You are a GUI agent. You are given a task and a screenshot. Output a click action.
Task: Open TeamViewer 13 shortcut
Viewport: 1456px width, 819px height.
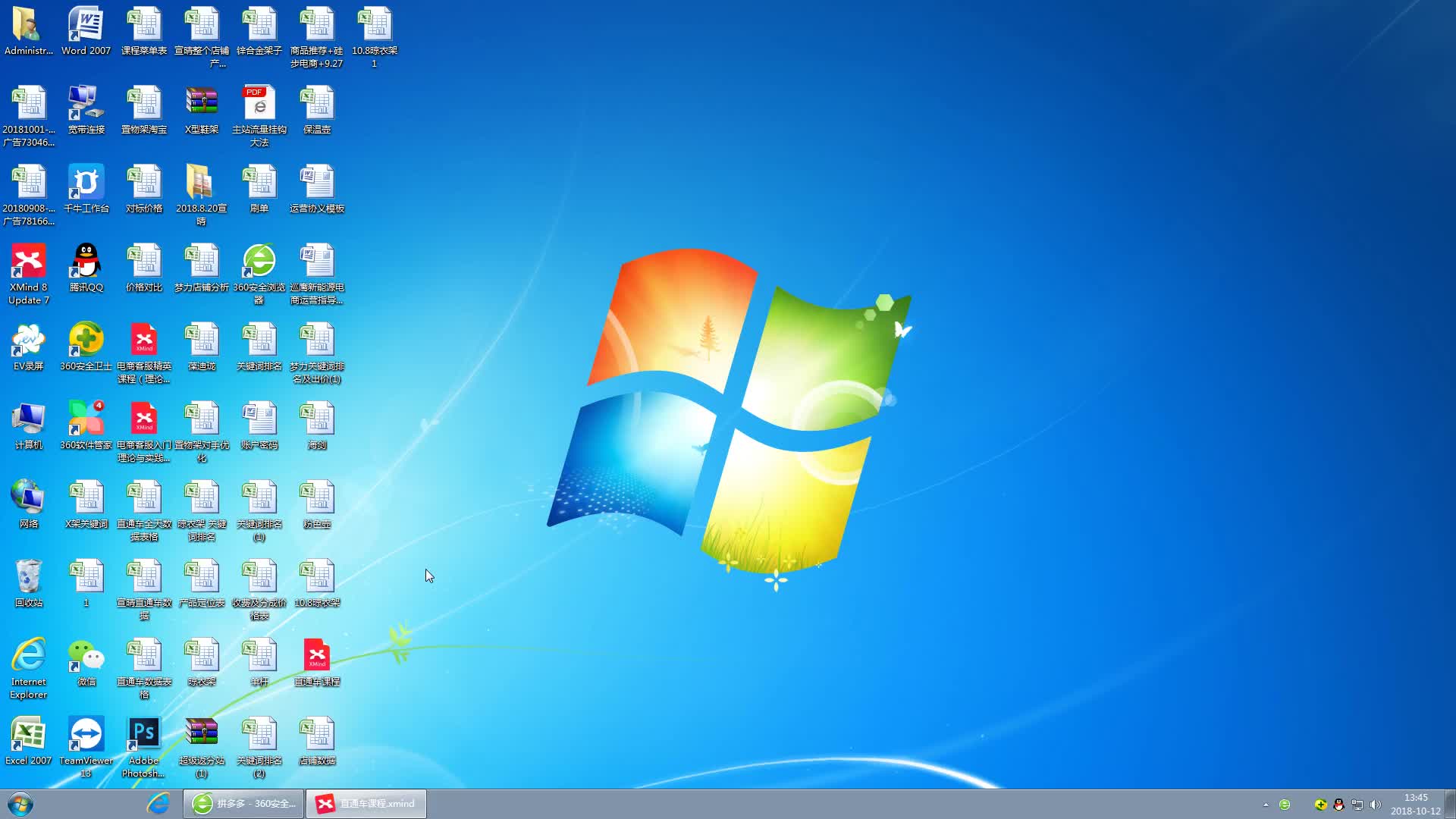coord(86,747)
